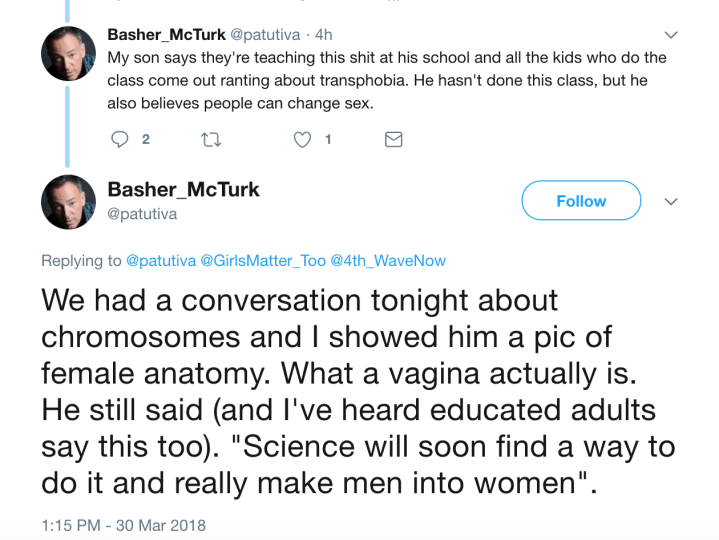Click the 1:15 PM - 30 Mar 2018 timestamp
The height and width of the screenshot is (540, 719).
point(123,524)
